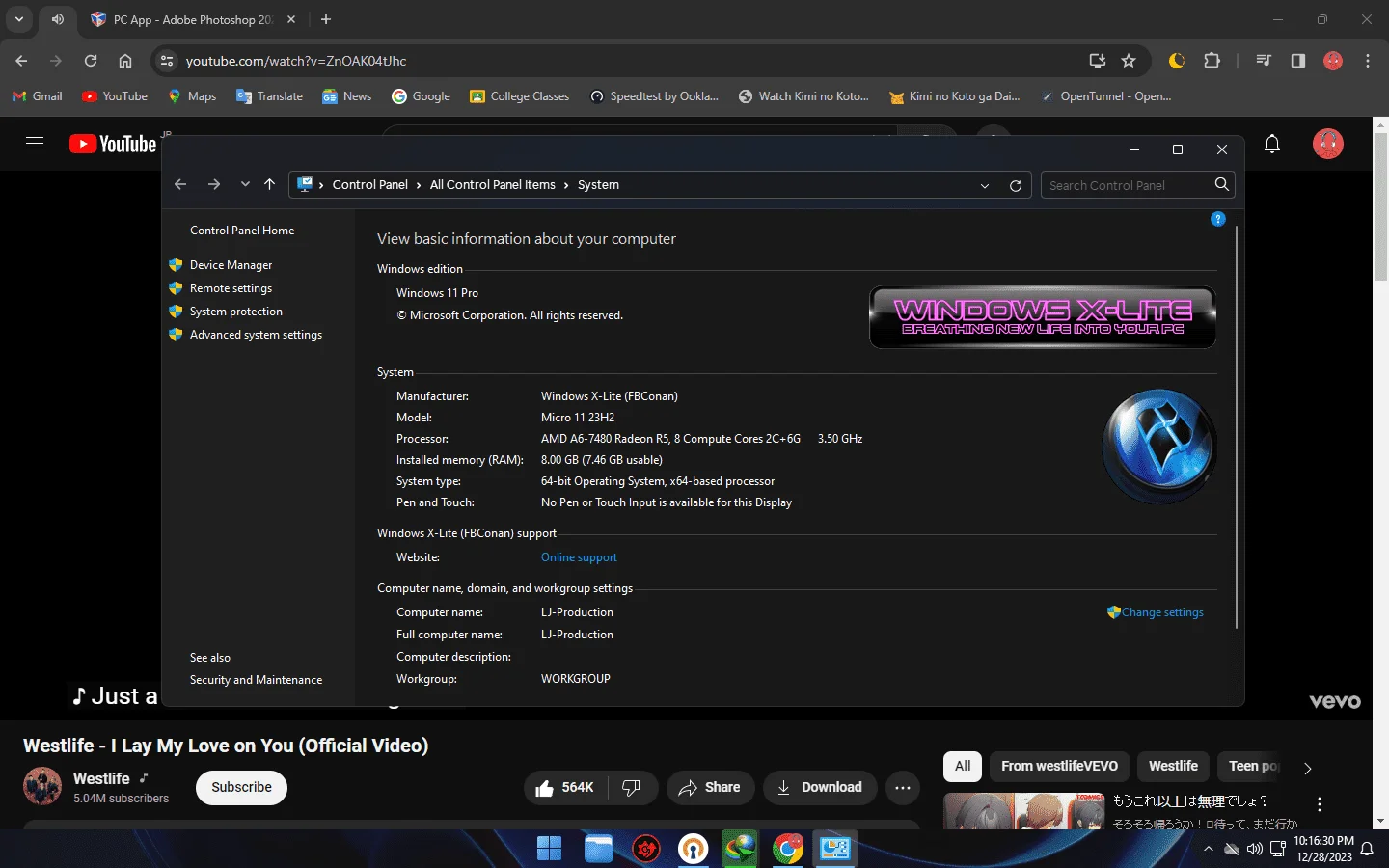1389x868 pixels.
Task: Open Gmail bookmark
Action: (38, 96)
